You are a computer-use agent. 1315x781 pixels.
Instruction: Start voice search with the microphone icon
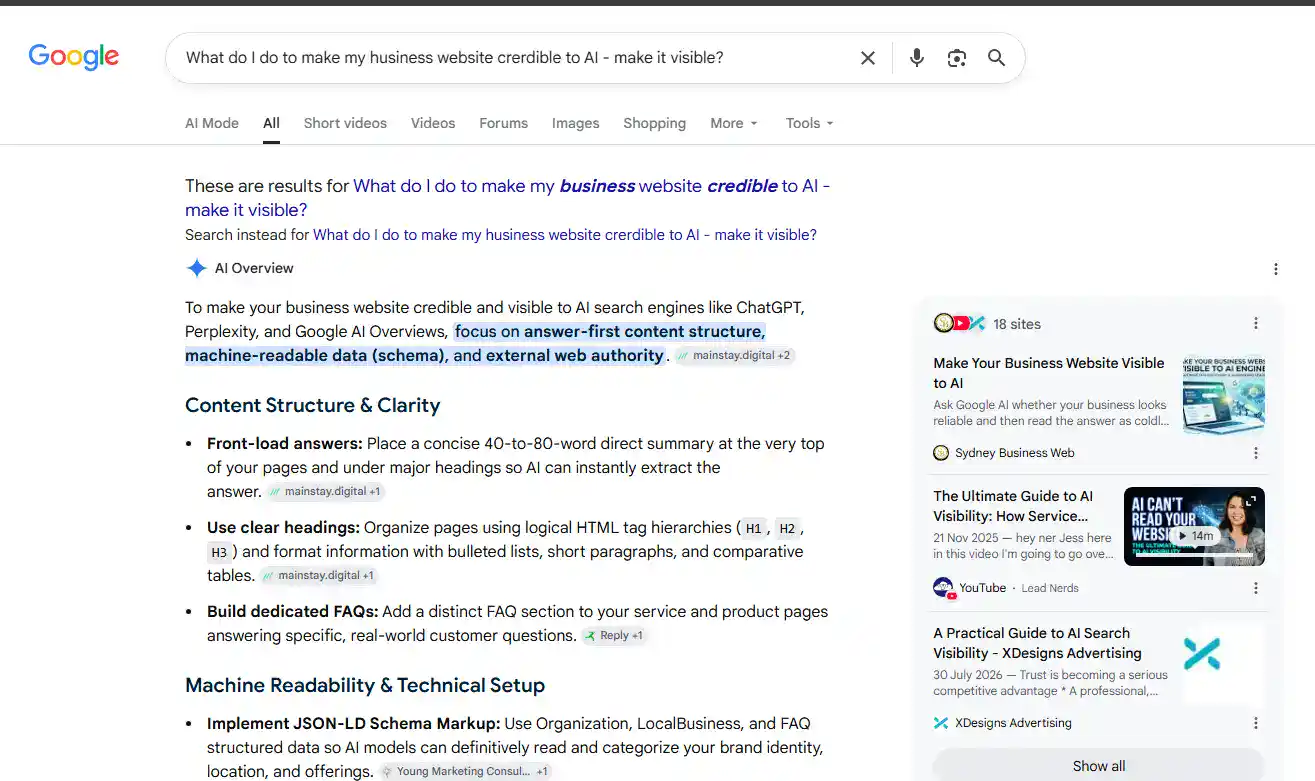(917, 58)
